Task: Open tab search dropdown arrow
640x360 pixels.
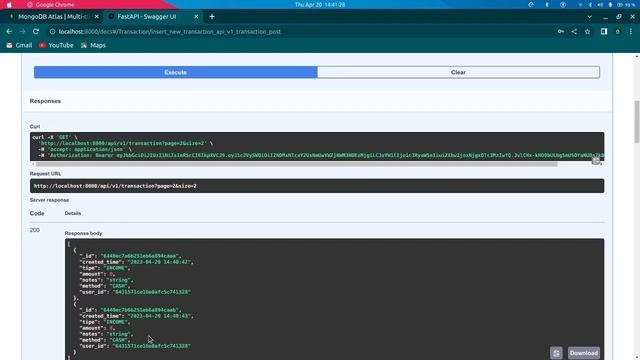Action: click(x=589, y=17)
